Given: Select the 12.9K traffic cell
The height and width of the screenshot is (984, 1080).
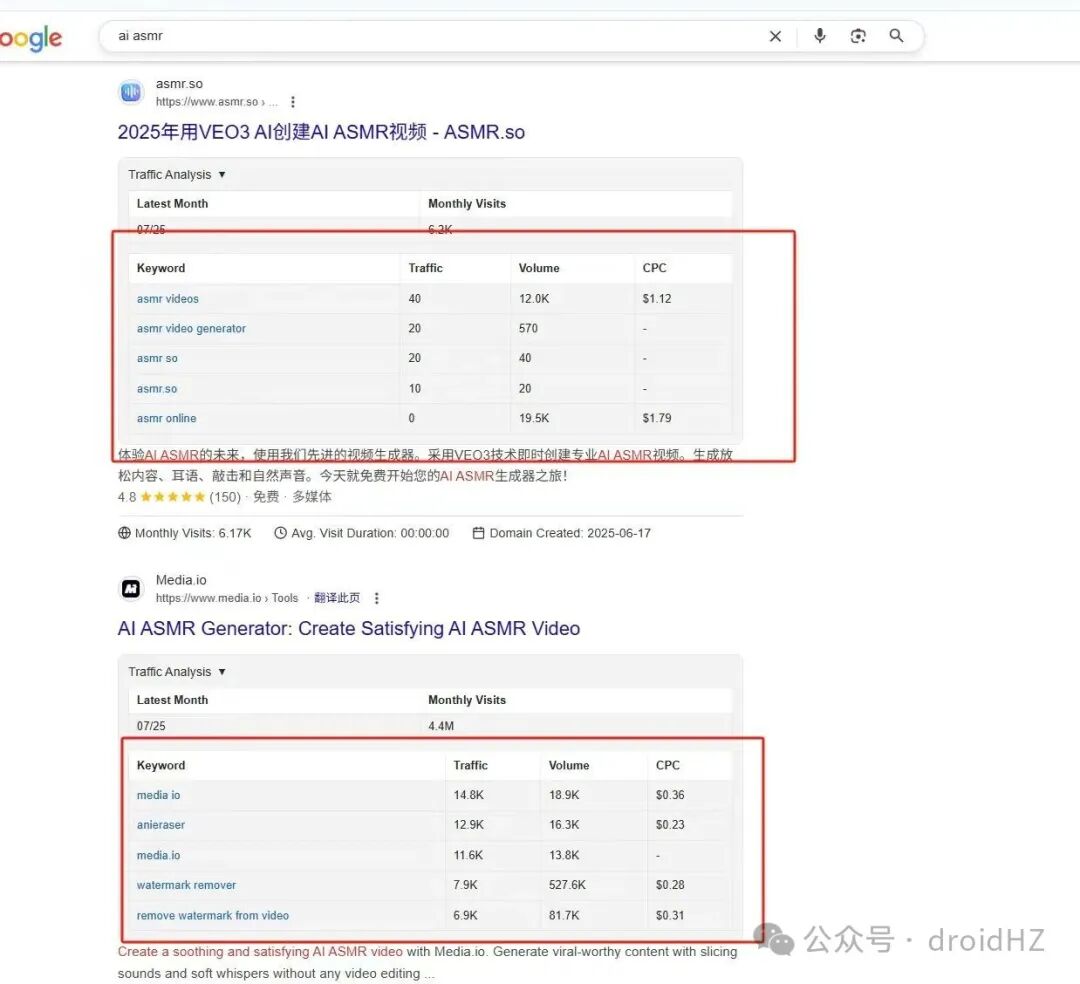Looking at the screenshot, I should click(468, 824).
